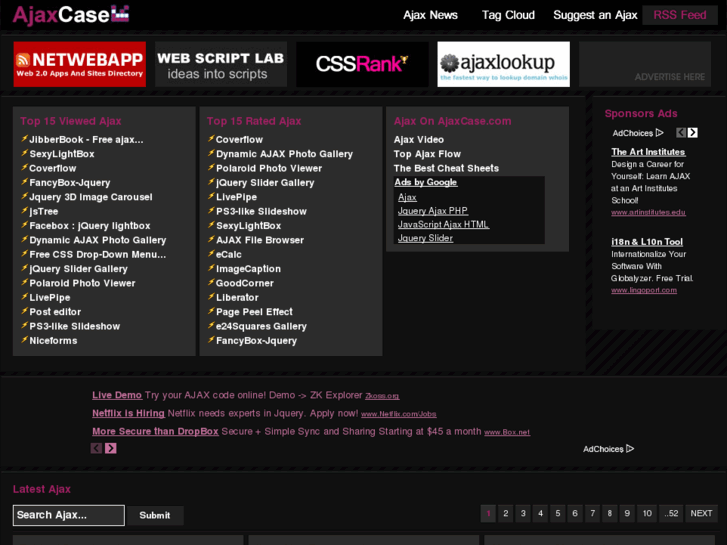Click the next-ad arrow in Sponsors Ads
The image size is (727, 545).
click(x=693, y=133)
